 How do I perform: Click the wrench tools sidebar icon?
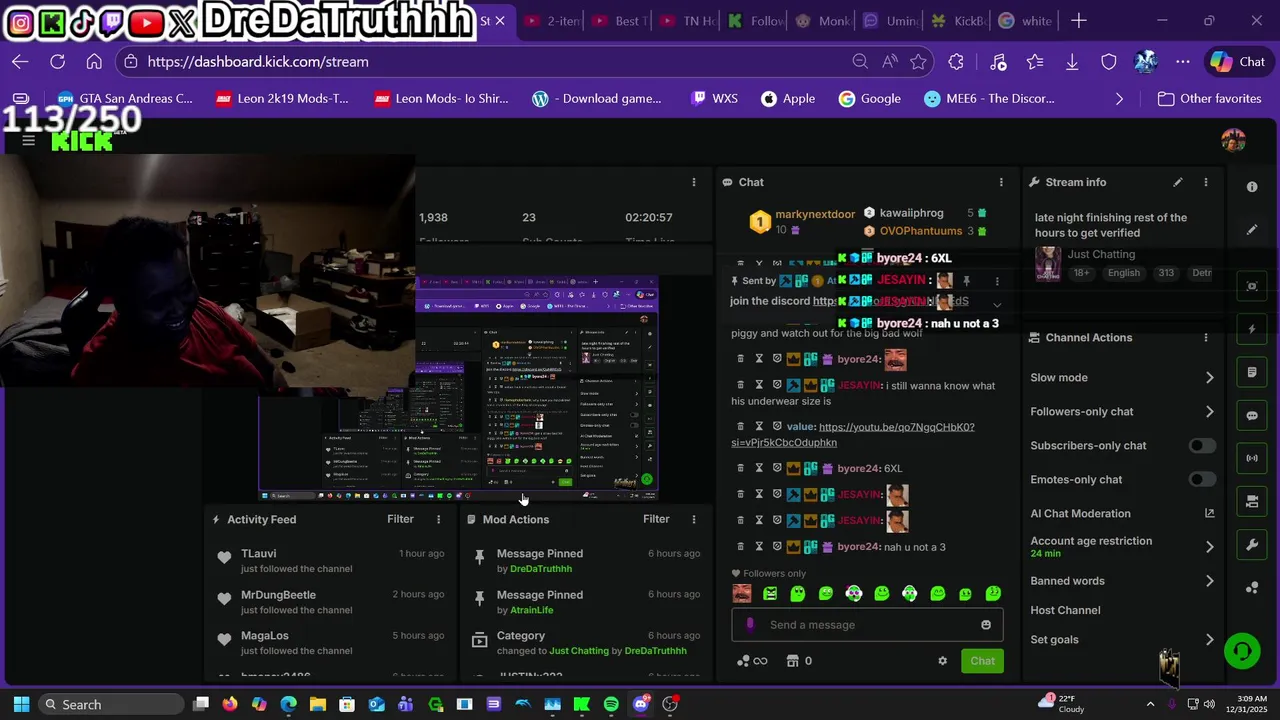click(1252, 545)
